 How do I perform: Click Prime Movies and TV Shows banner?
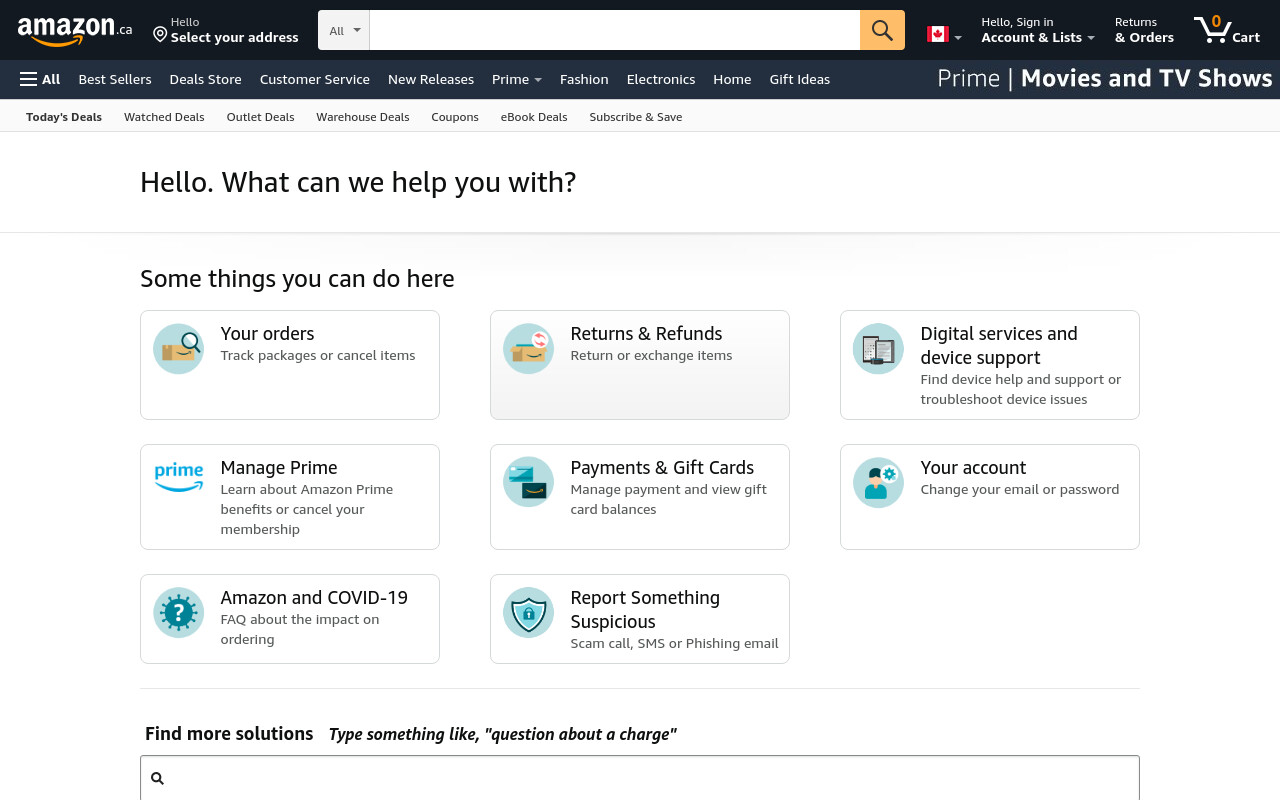point(1105,79)
